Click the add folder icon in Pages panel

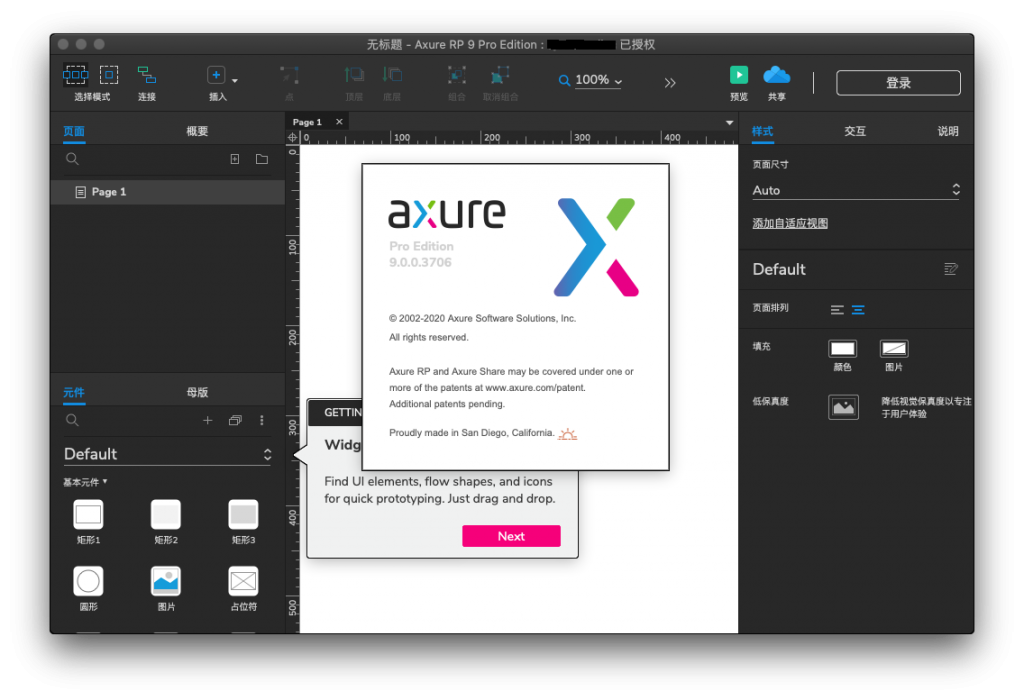[x=262, y=159]
